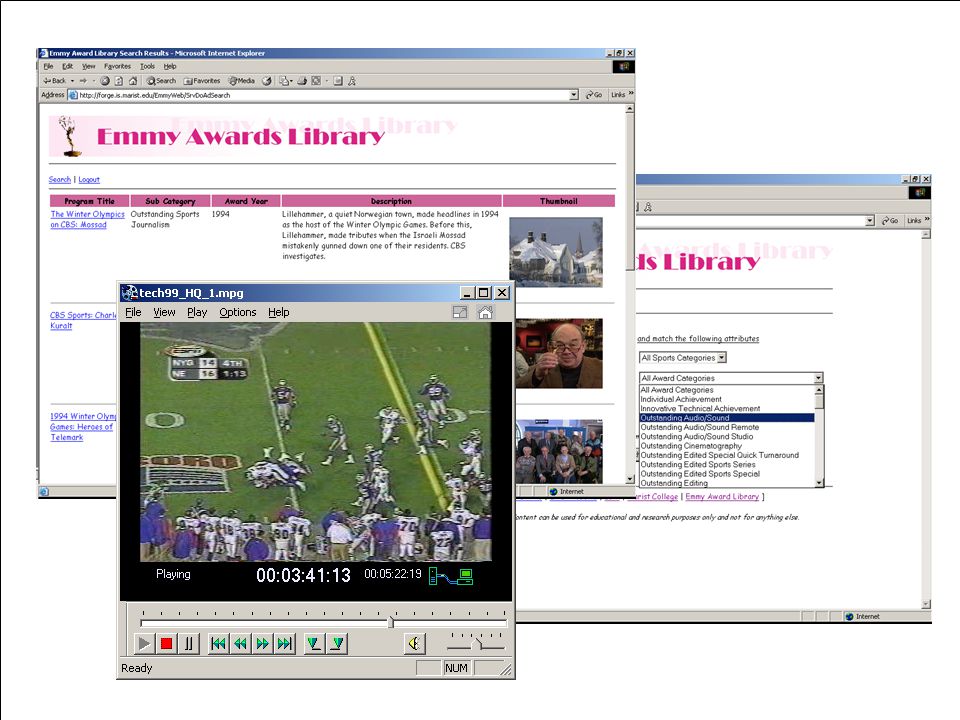Click the playback position slider thumb
The width and height of the screenshot is (960, 720).
pos(391,623)
